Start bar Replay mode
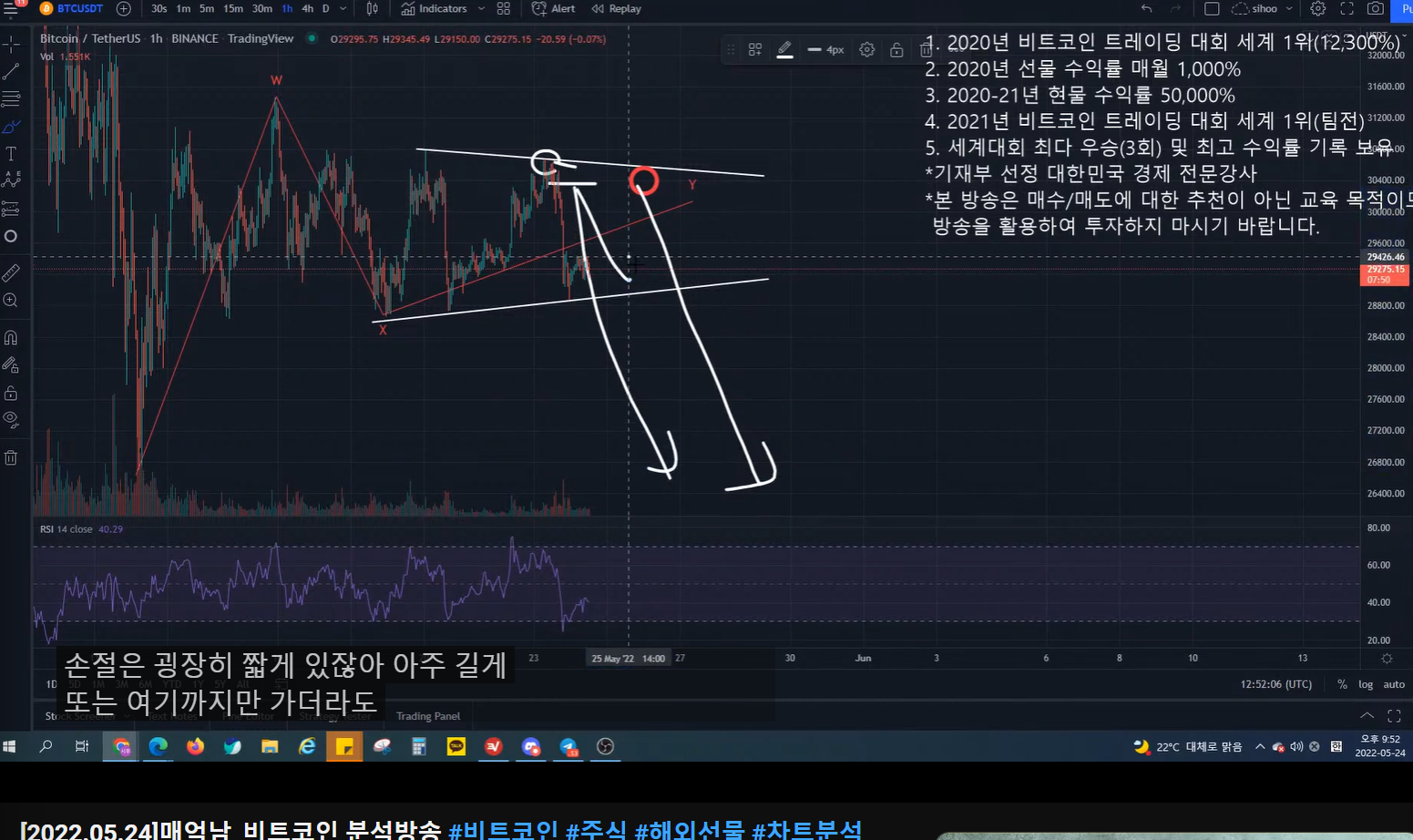1413x840 pixels. click(616, 8)
